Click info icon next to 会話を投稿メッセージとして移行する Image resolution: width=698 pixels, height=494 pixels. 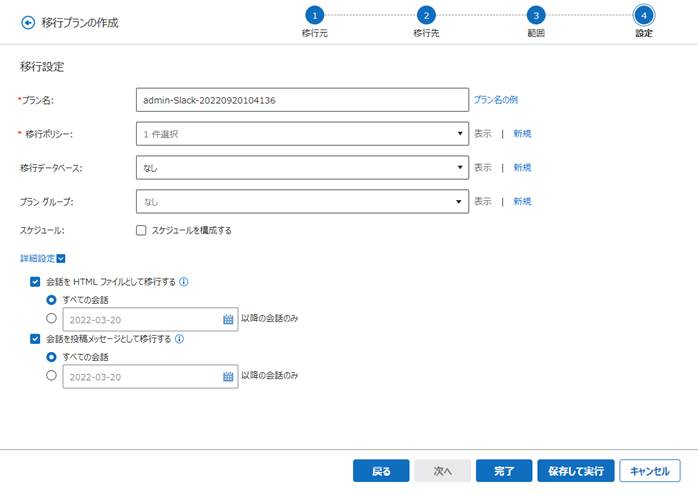179,339
